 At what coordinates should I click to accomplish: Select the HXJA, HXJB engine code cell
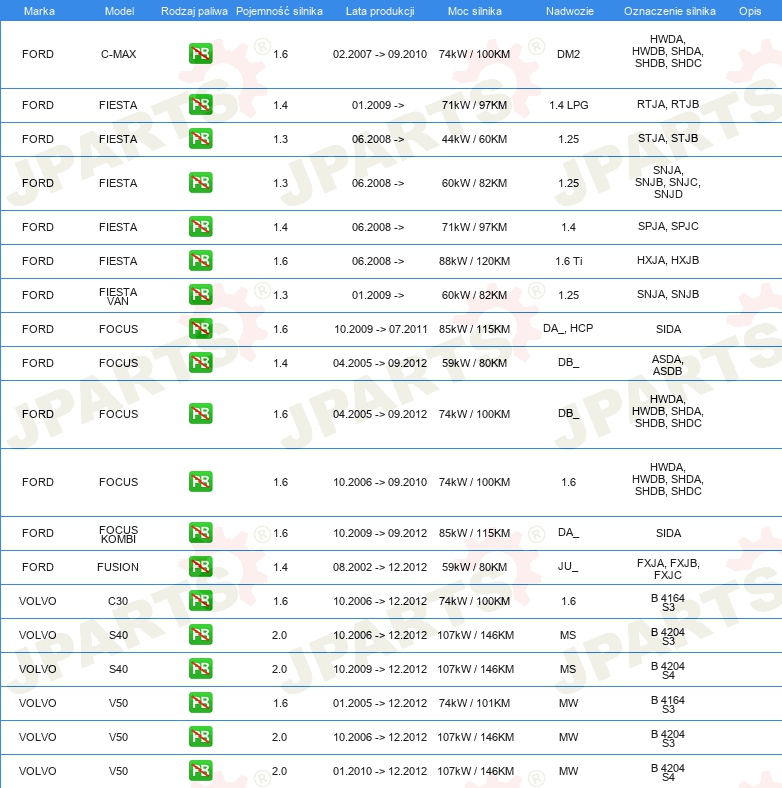[668, 260]
